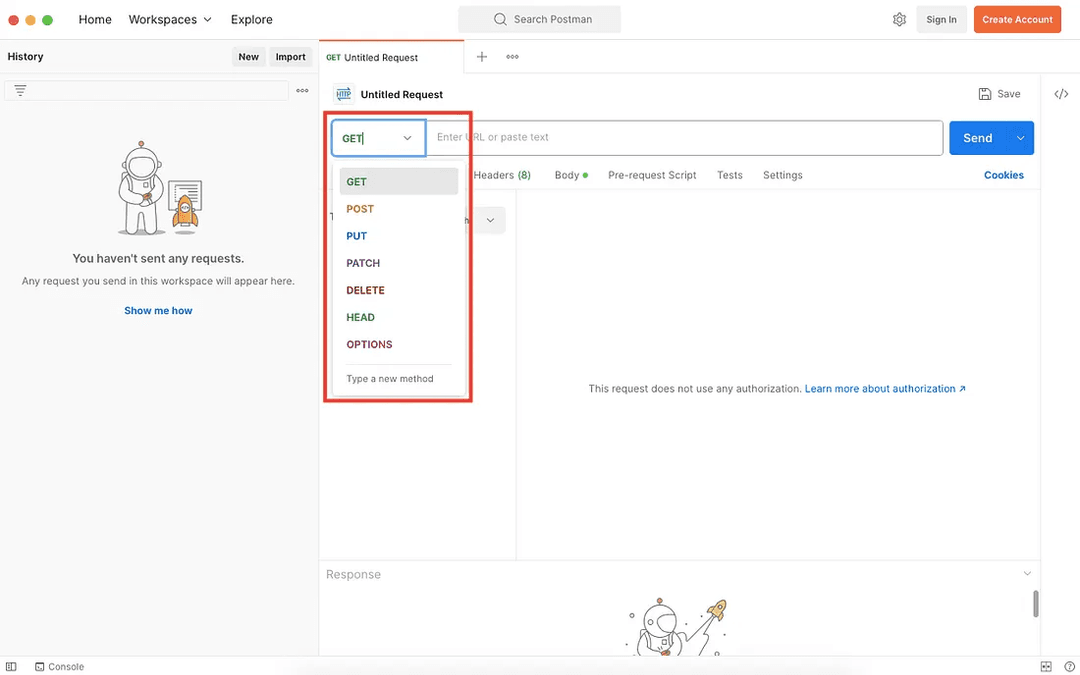Open Learn more about authorization link
The image size is (1080, 675).
click(885, 388)
